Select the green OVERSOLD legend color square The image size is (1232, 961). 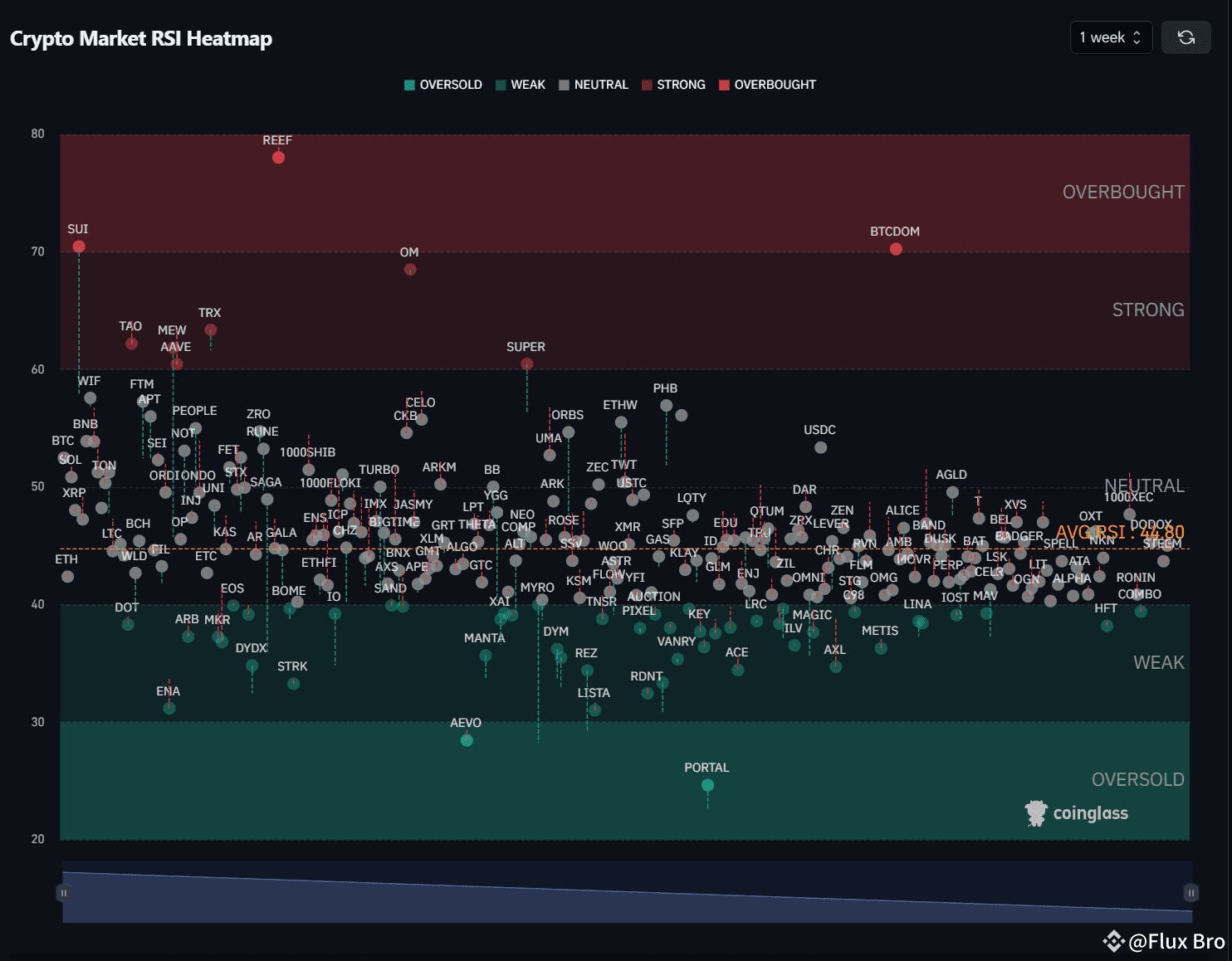(x=408, y=84)
